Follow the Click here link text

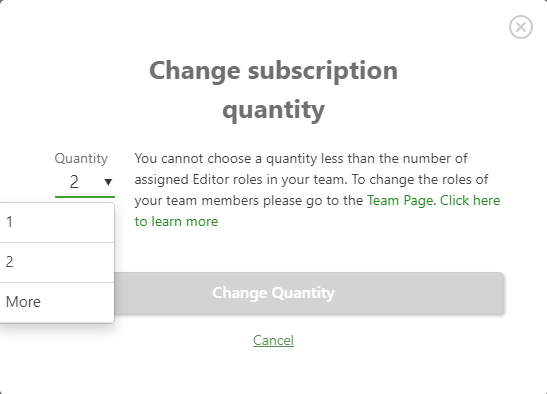pos(470,200)
